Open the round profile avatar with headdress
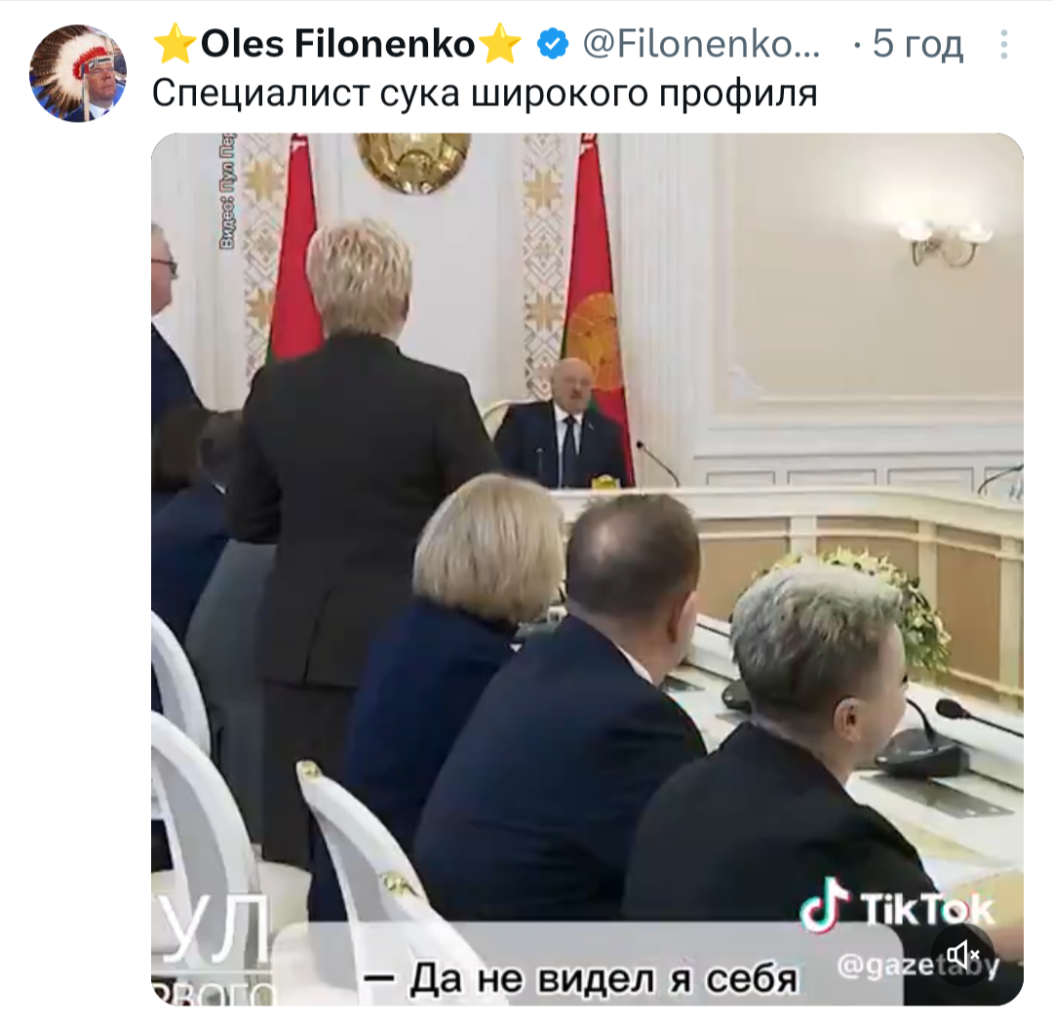This screenshot has width=1053, height=1024. click(x=78, y=73)
